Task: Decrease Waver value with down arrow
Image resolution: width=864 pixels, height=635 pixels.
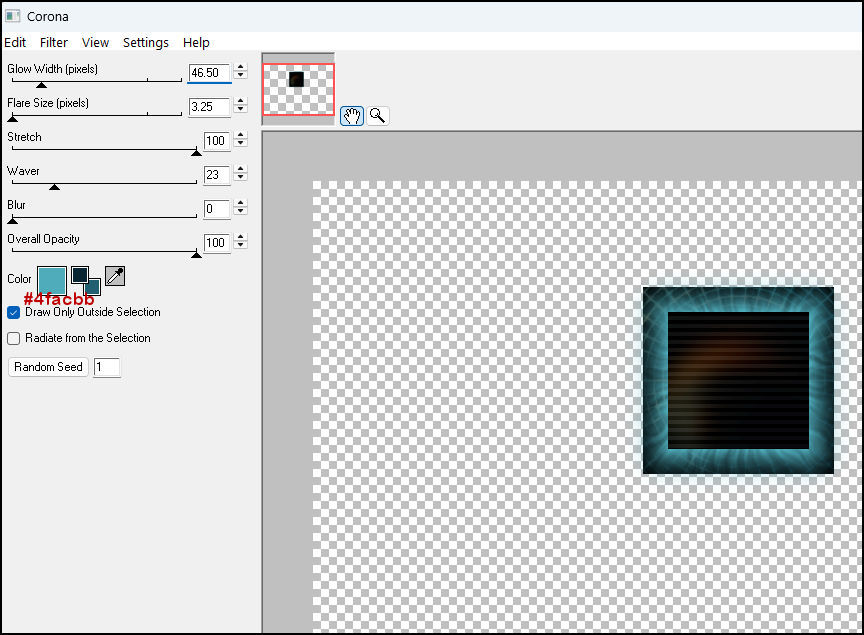Action: pos(240,179)
